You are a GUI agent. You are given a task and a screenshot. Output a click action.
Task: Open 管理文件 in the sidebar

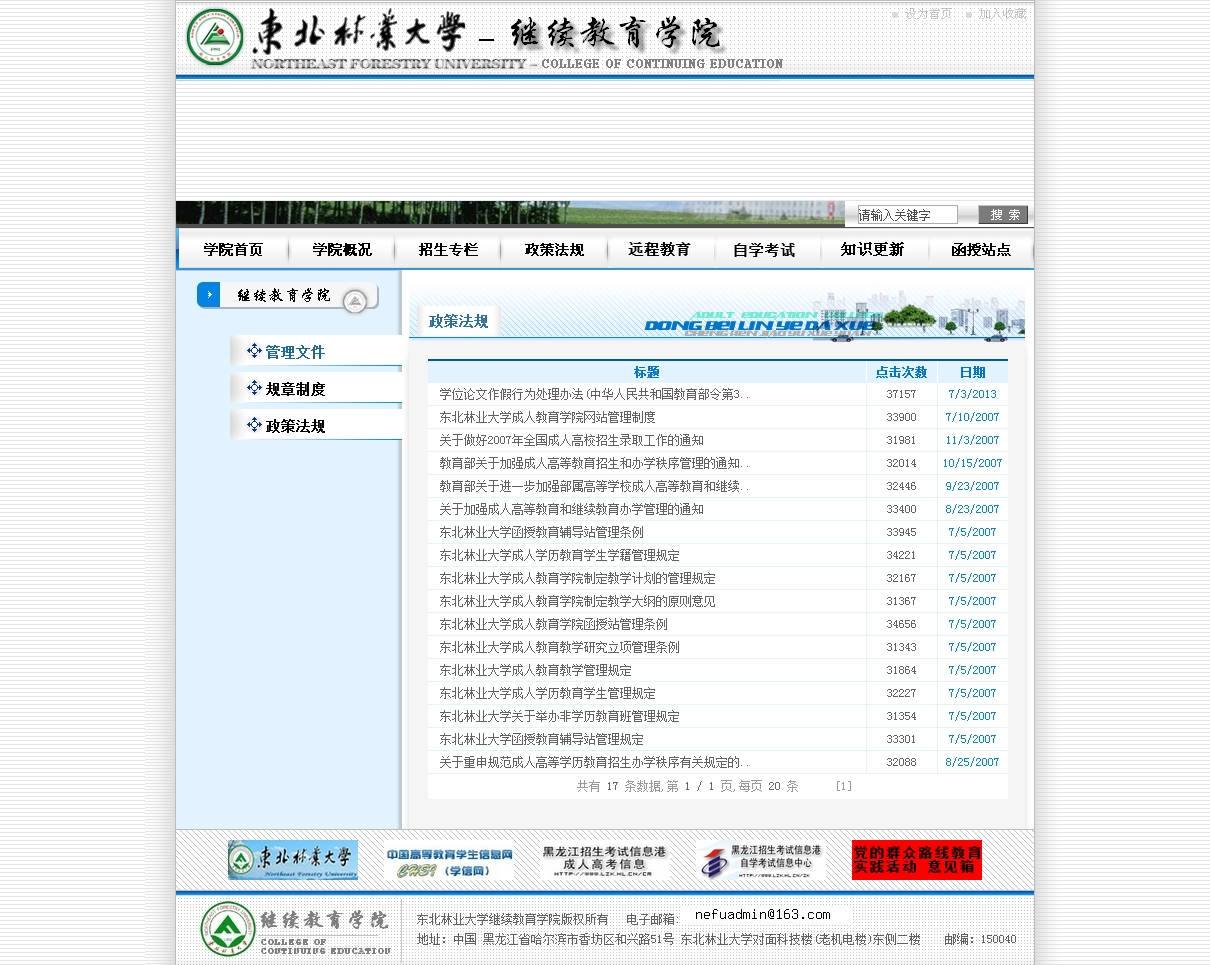point(295,352)
